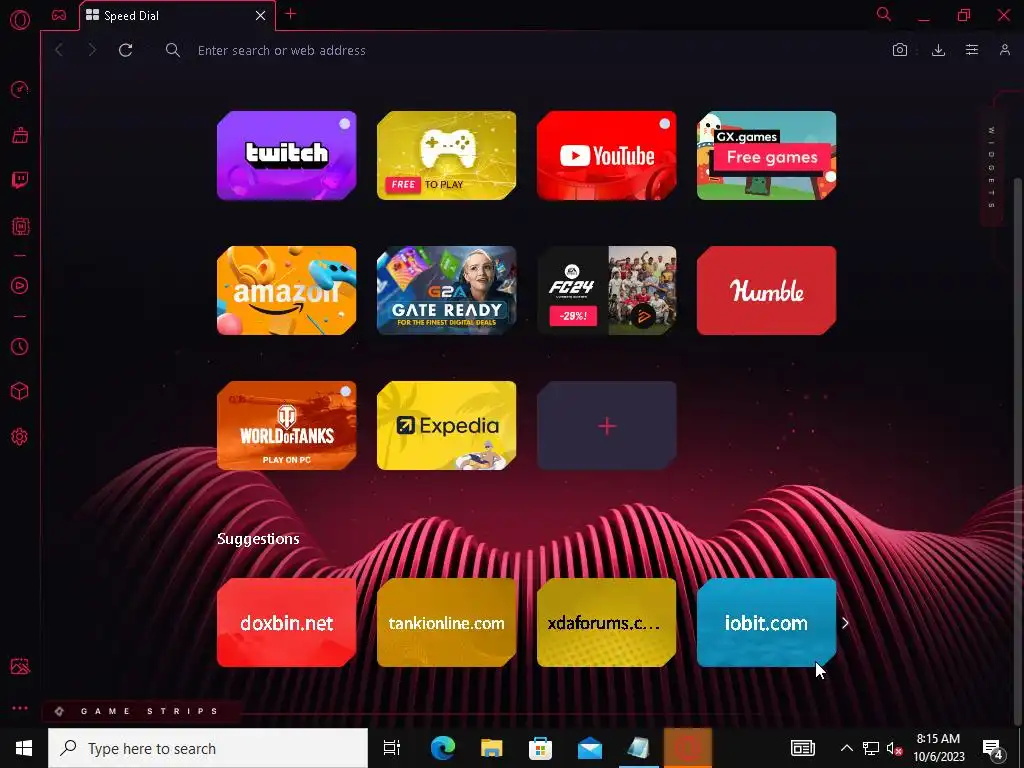Viewport: 1024px width, 768px height.
Task: Open Easy Setup sliders icon
Action: [972, 50]
